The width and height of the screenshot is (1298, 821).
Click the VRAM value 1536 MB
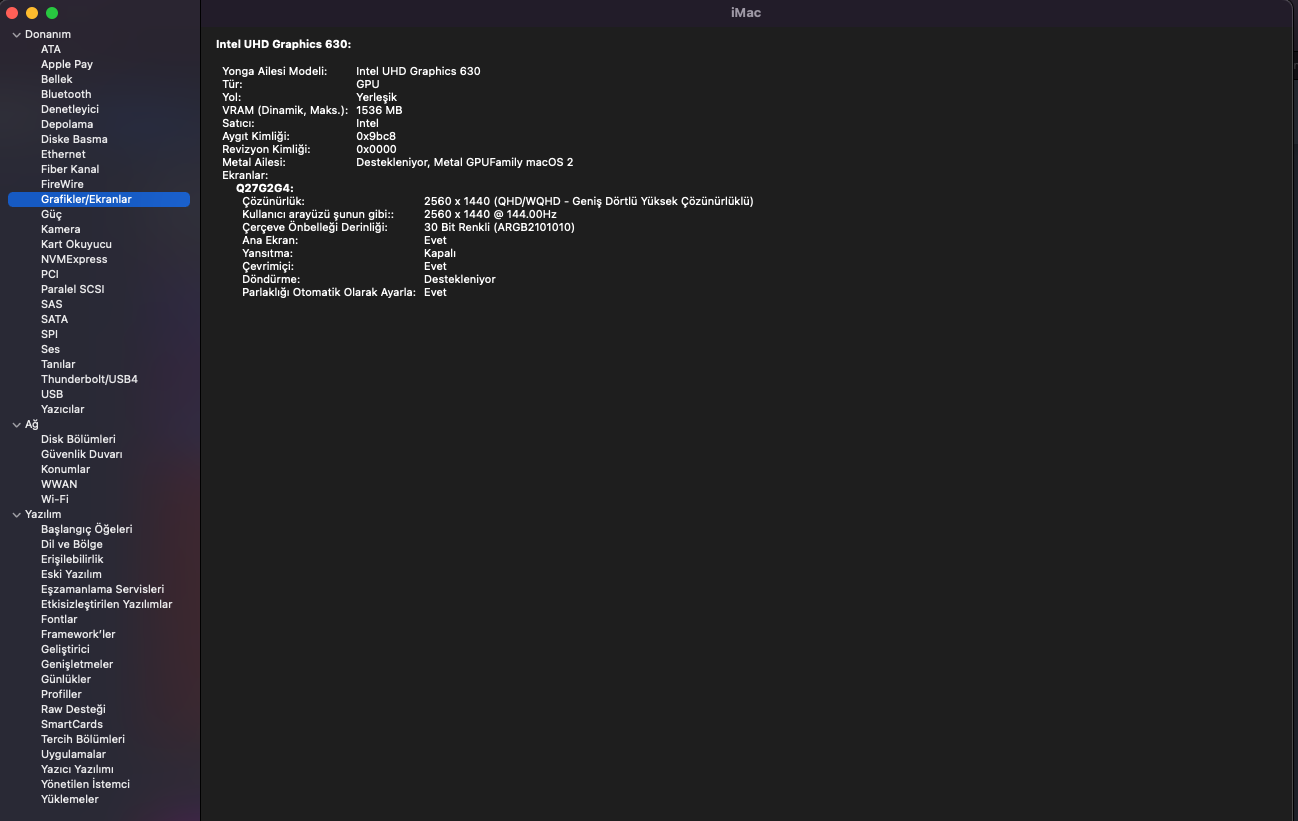pos(379,110)
